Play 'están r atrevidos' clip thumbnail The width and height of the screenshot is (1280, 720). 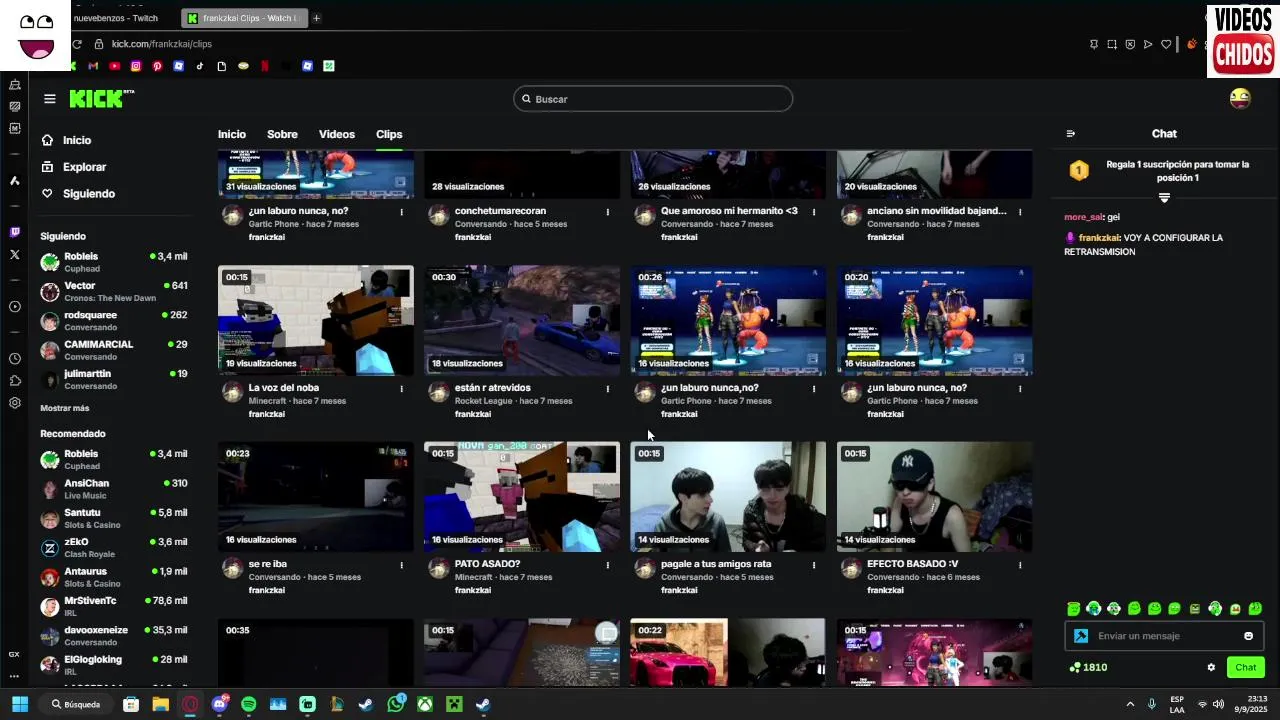point(522,321)
